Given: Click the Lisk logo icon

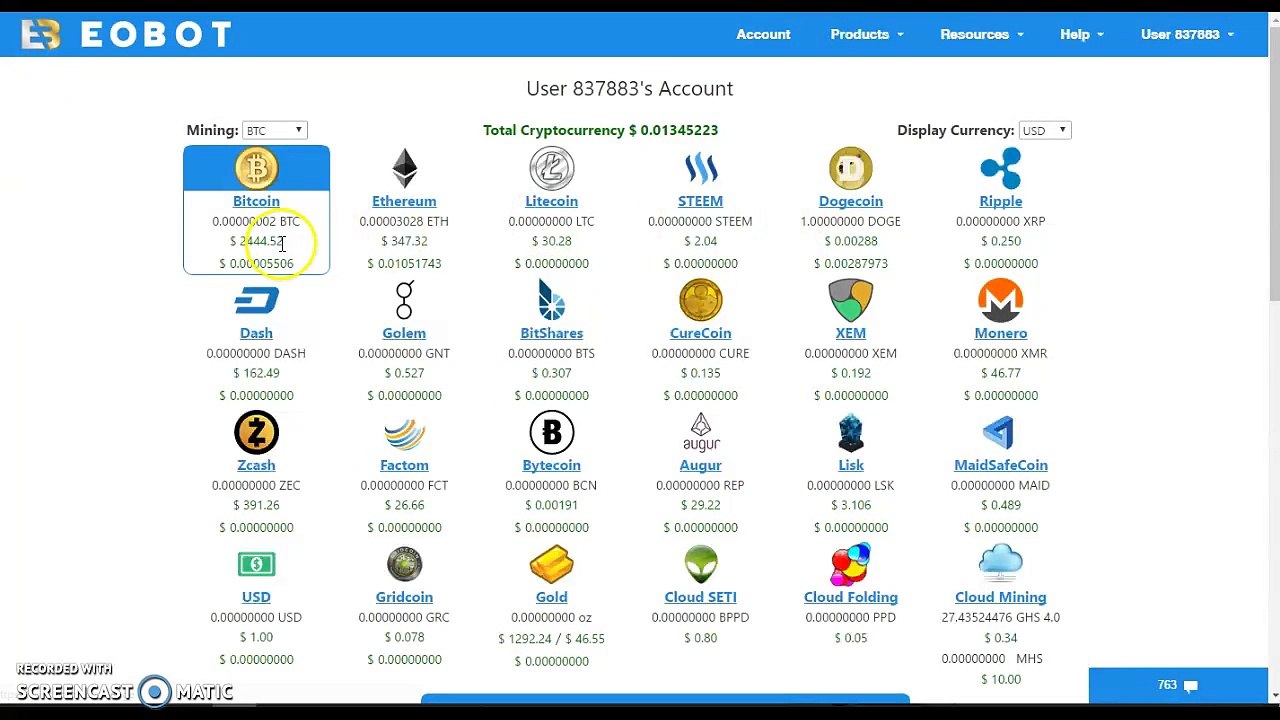Looking at the screenshot, I should coord(850,432).
